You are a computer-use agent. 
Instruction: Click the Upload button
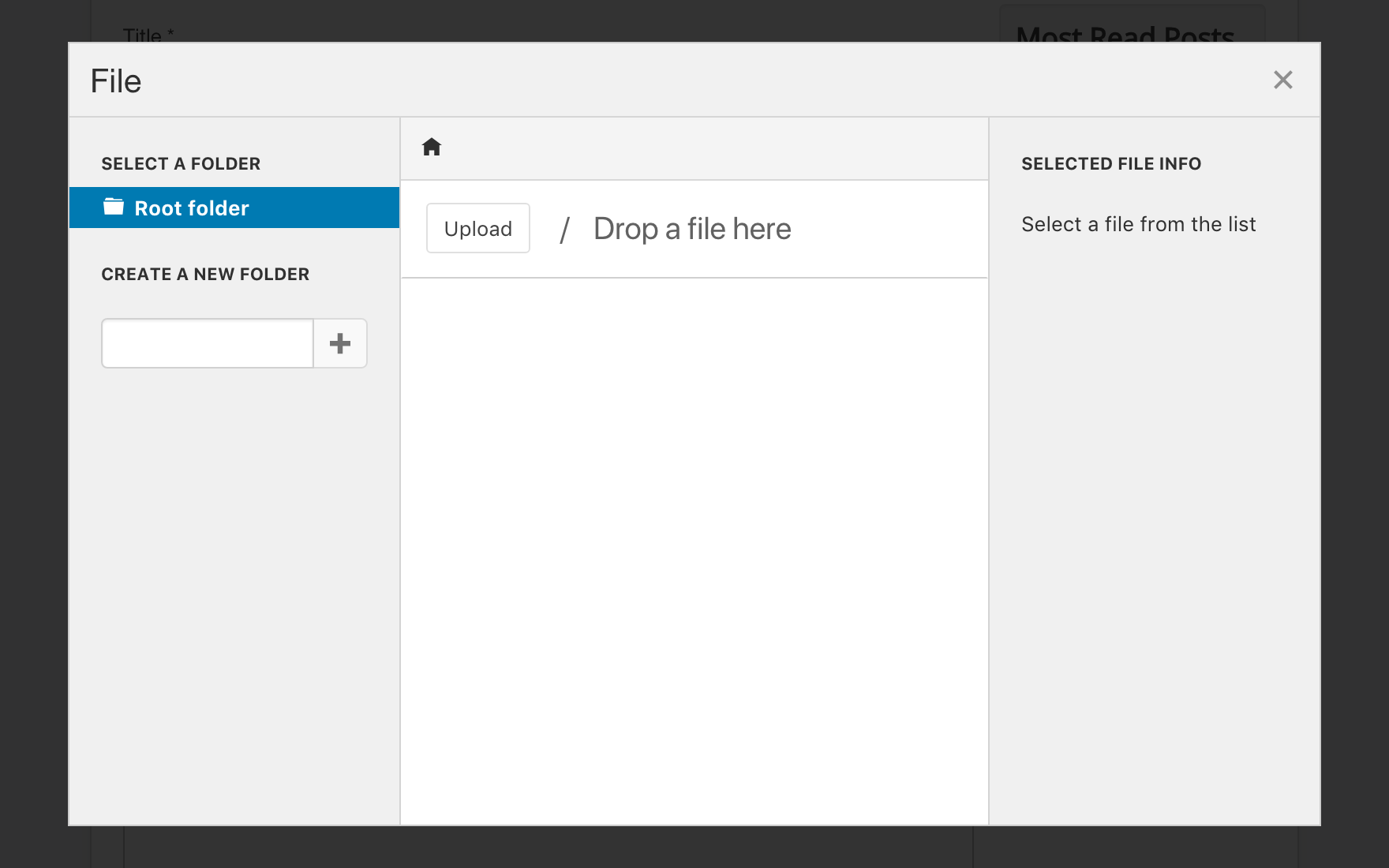point(478,228)
